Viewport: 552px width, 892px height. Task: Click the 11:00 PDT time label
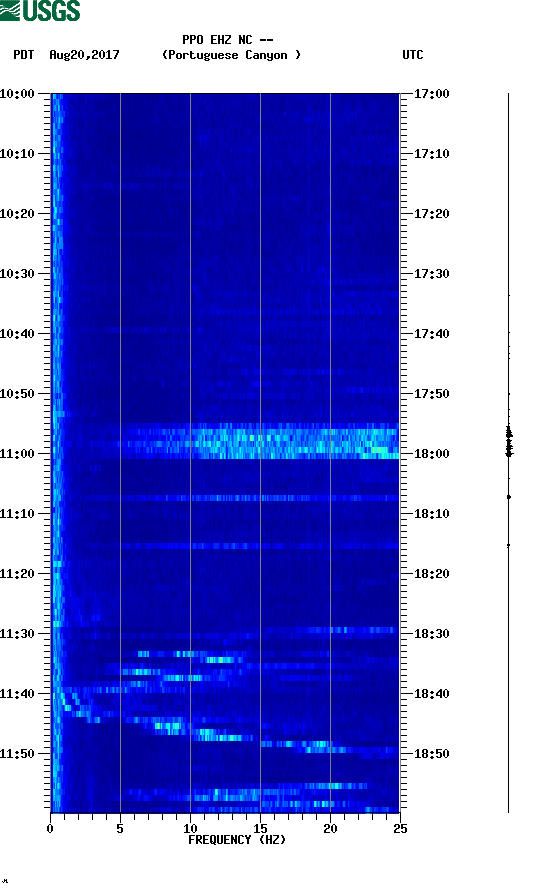17,454
